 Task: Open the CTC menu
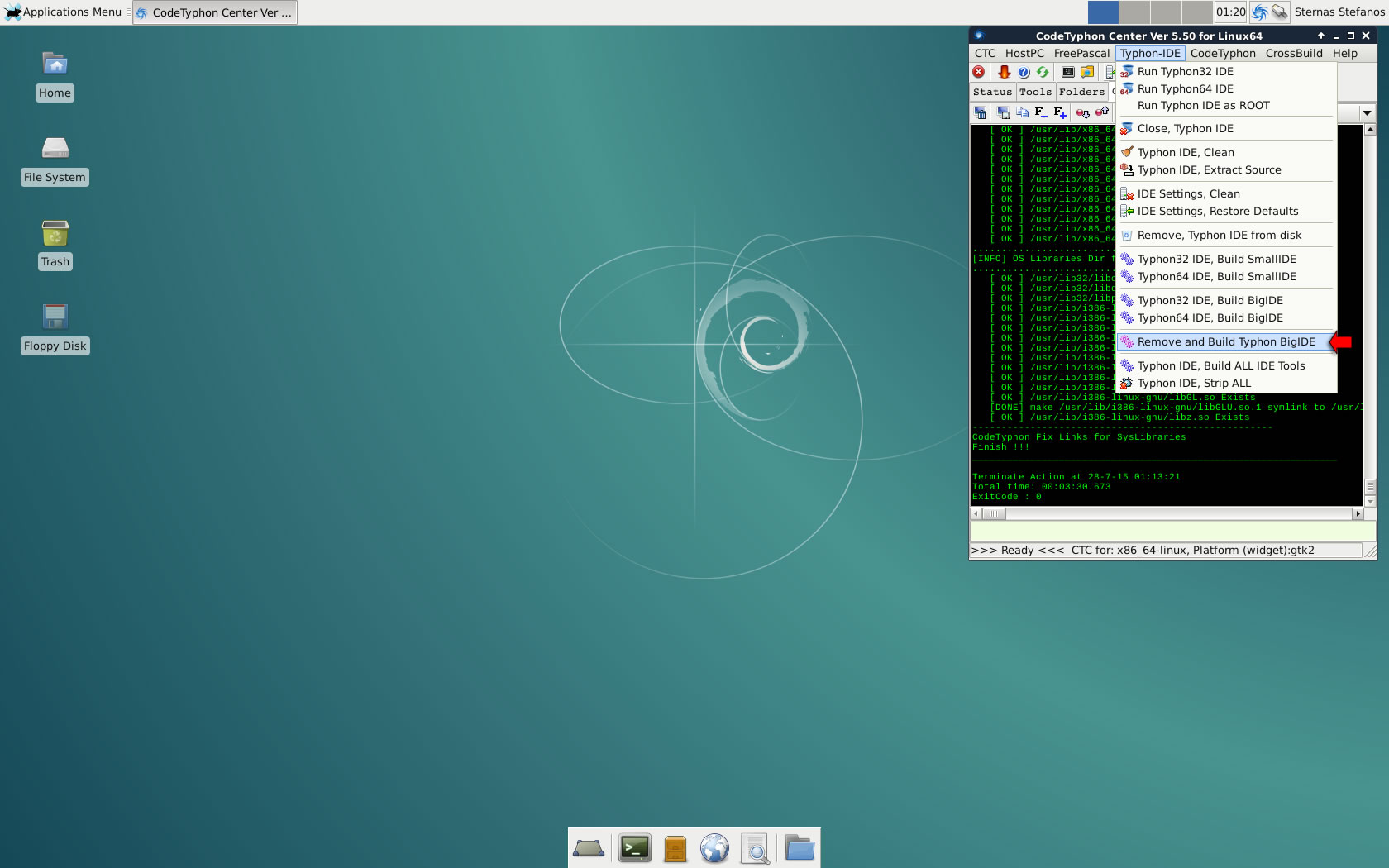pos(985,53)
